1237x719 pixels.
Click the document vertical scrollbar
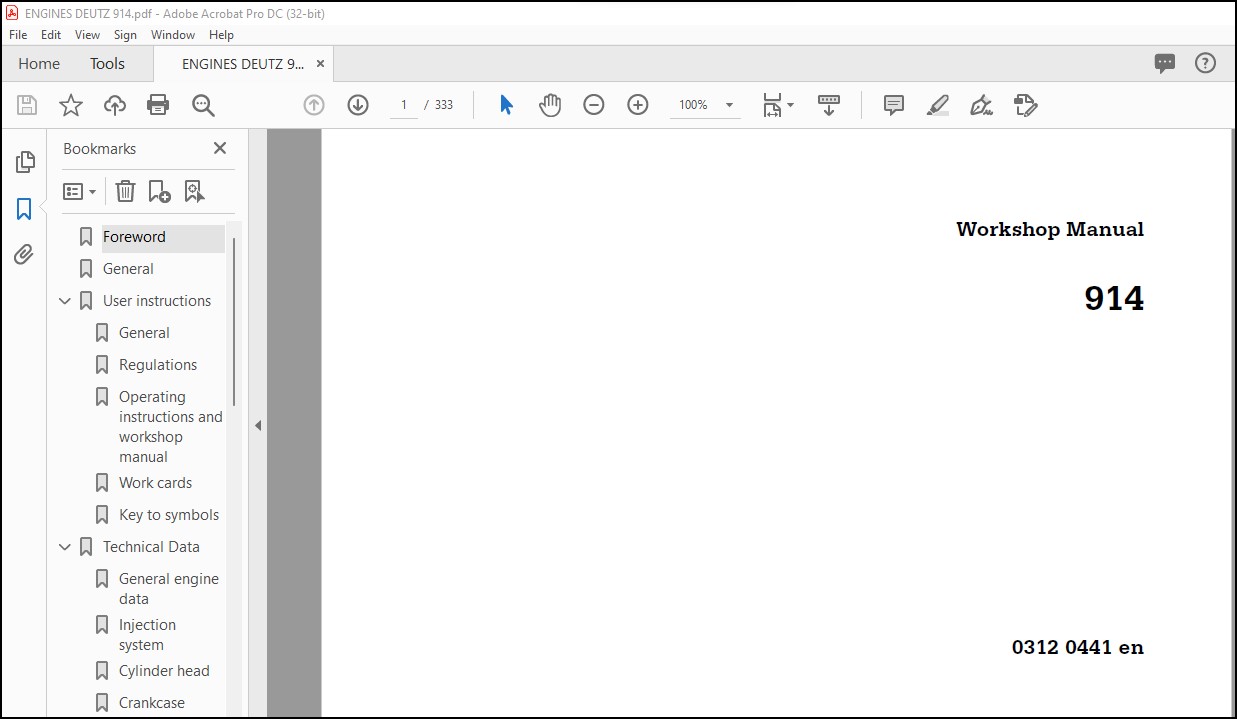[1232, 422]
